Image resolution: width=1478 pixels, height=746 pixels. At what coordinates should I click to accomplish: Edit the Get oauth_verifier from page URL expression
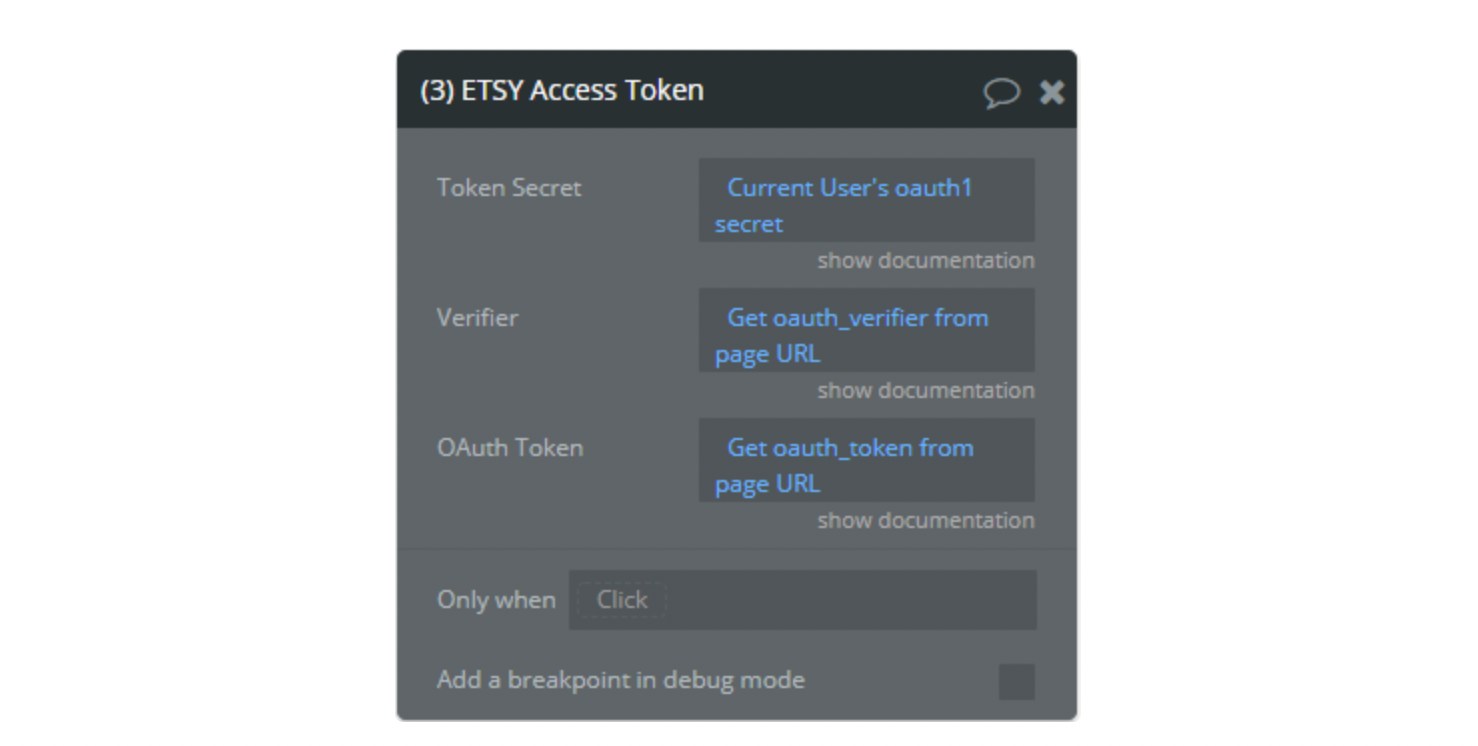pyautogui.click(x=866, y=330)
